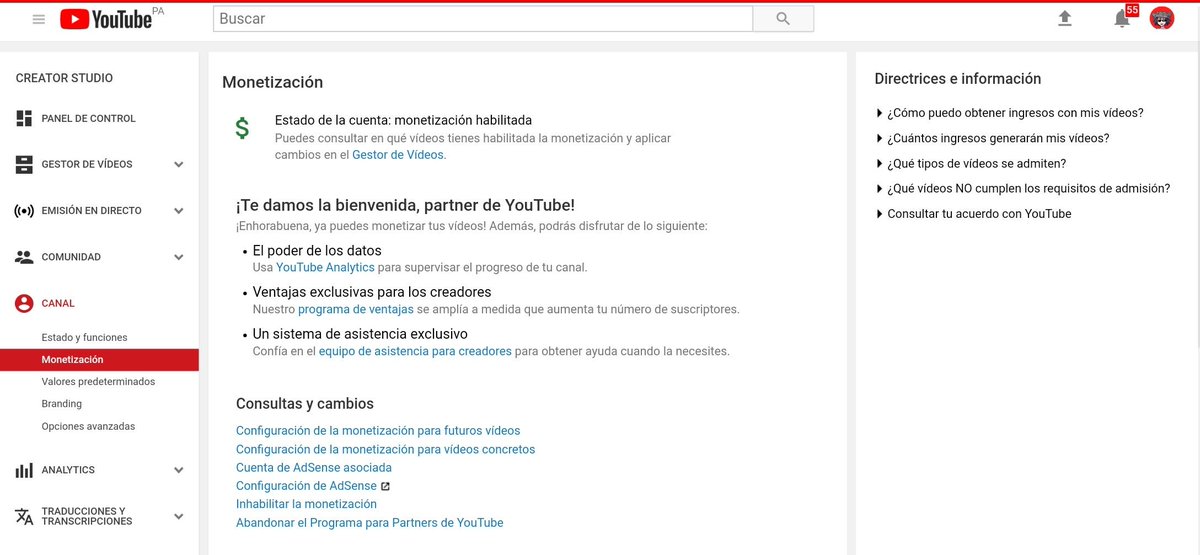Viewport: 1200px width, 555px height.
Task: Expand the Gestor de vídeos chevron
Action: (179, 164)
